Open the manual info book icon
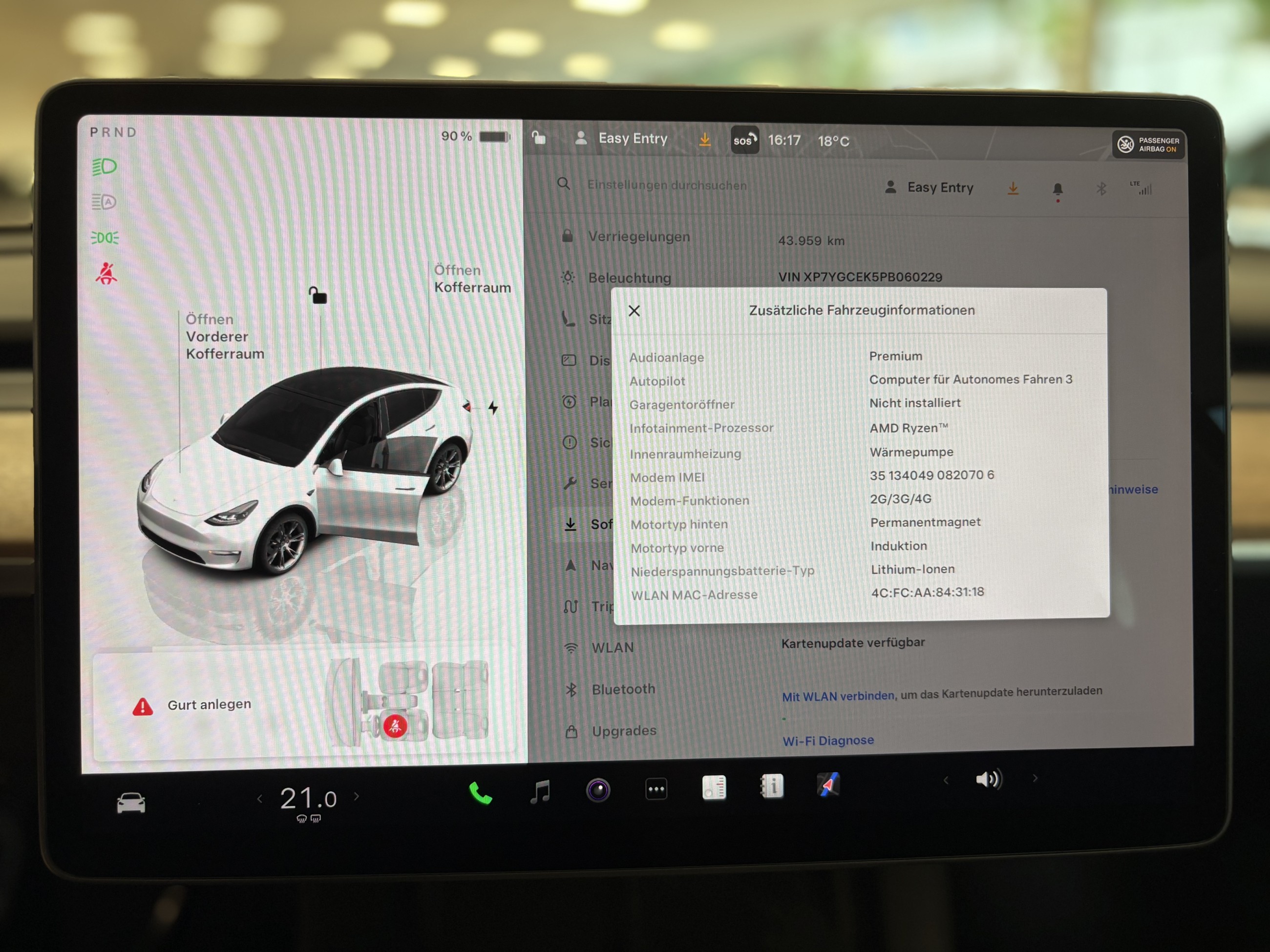This screenshot has height=952, width=1270. coord(772,786)
